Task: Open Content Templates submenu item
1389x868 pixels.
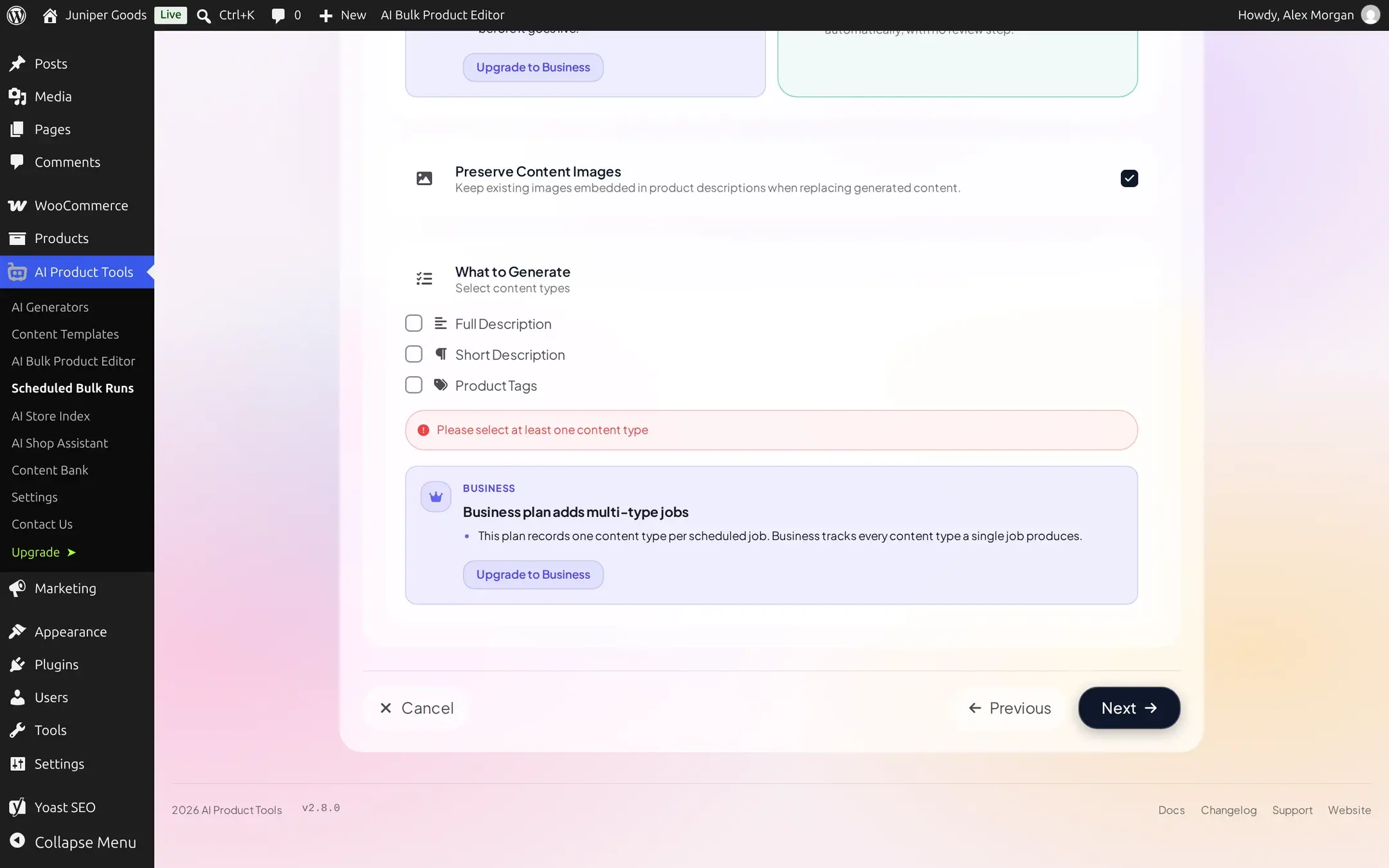Action: click(65, 334)
